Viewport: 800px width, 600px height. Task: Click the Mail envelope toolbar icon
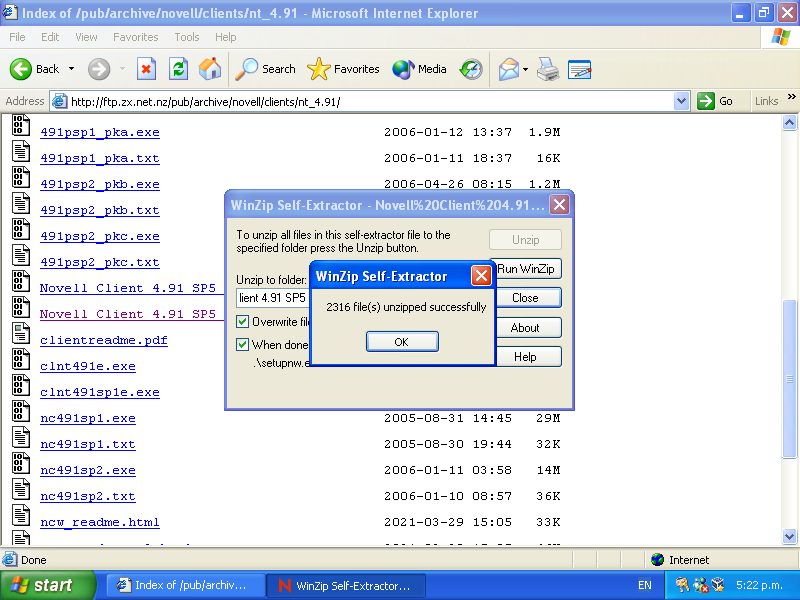509,69
